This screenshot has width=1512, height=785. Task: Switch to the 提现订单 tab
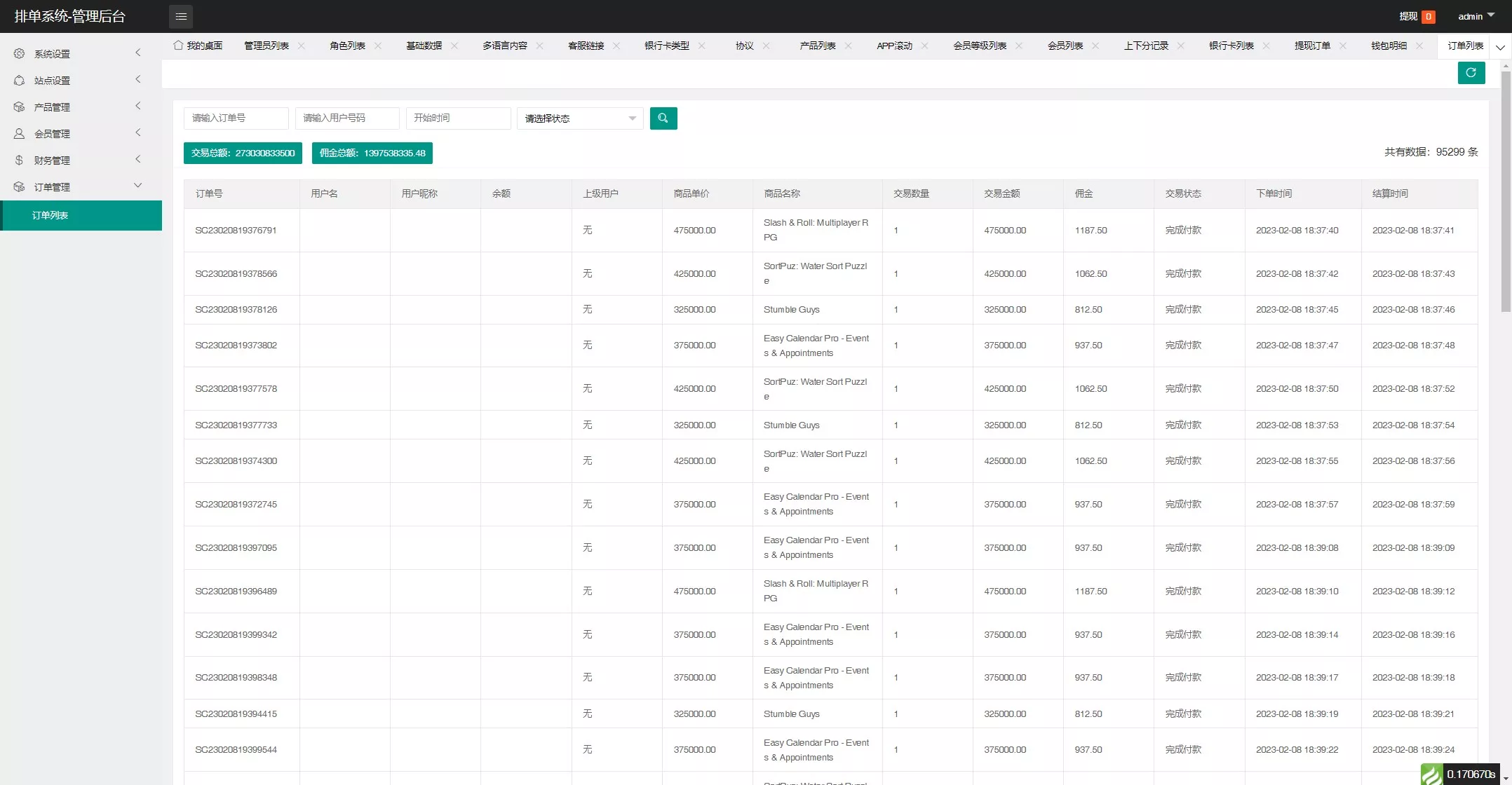[x=1311, y=46]
